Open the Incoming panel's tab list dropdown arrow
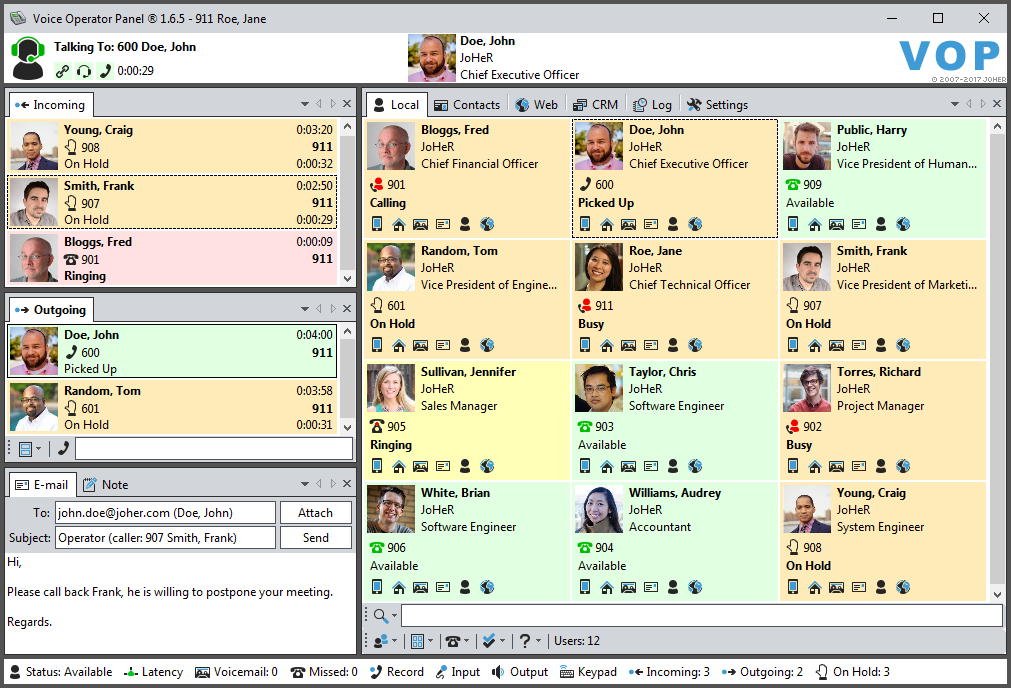 [305, 104]
